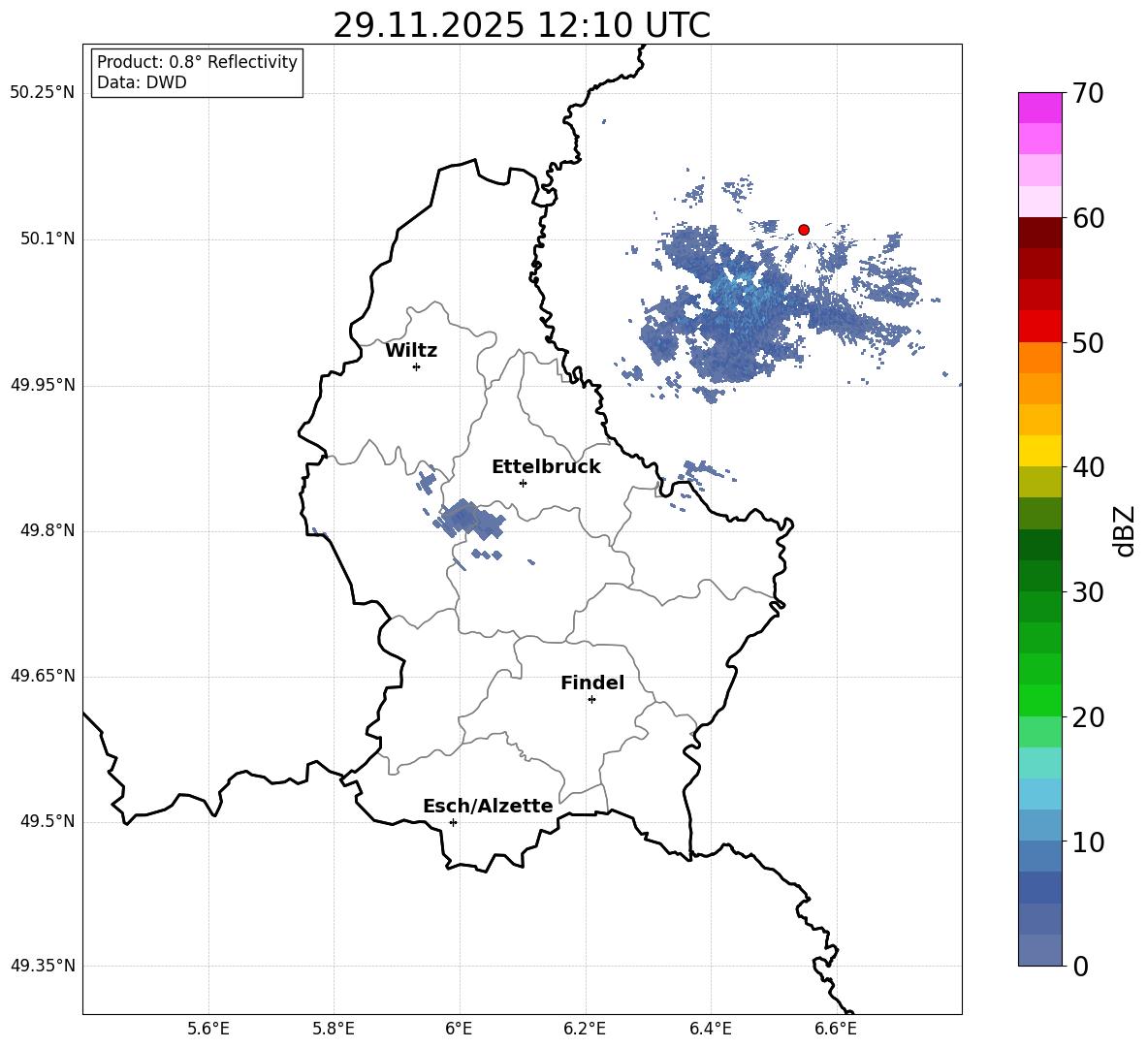Click the timestamp title 29.11.2025 12:10 UTC
1148x1048 pixels.
(522, 25)
